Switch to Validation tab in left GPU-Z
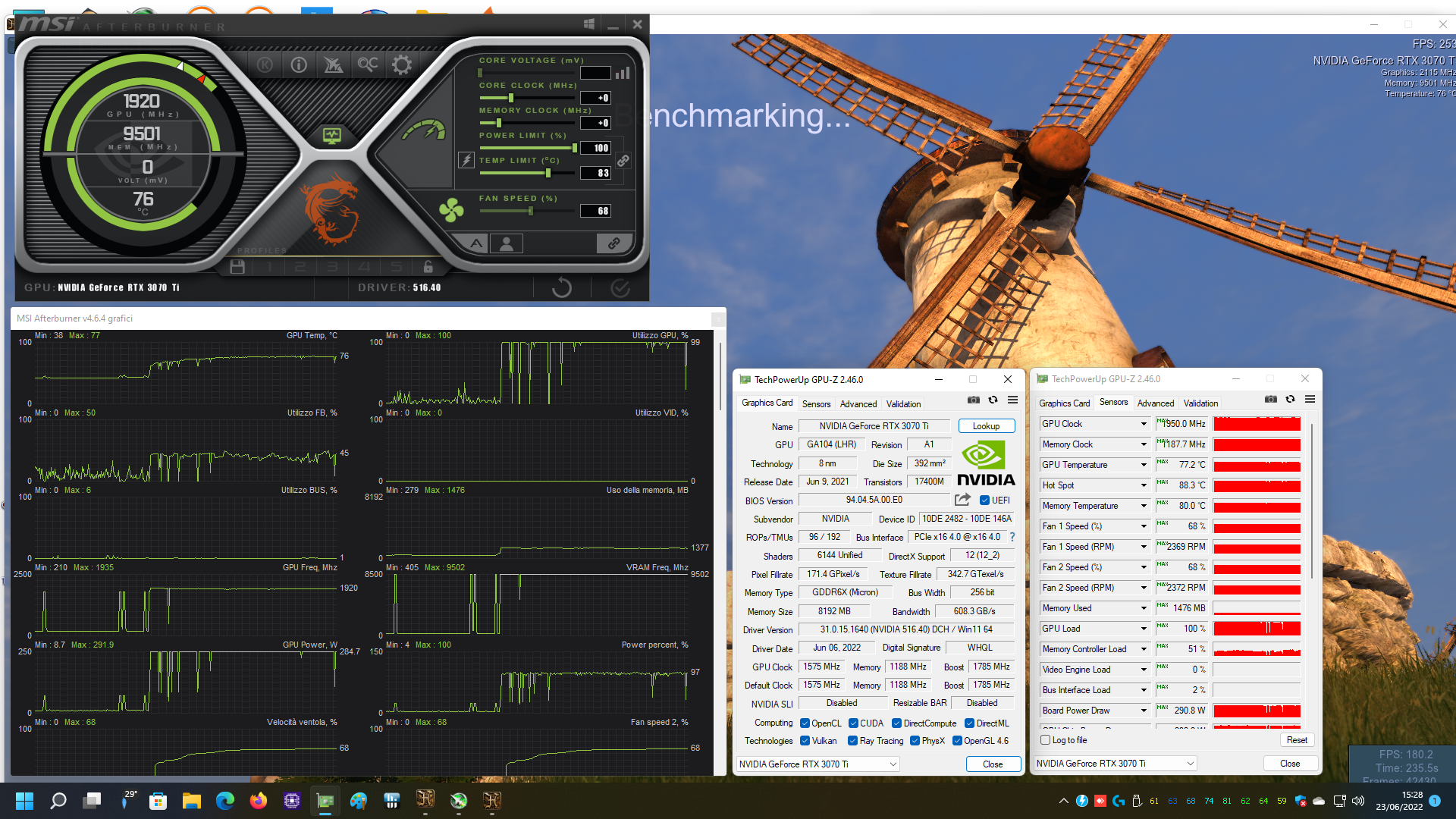 904,404
